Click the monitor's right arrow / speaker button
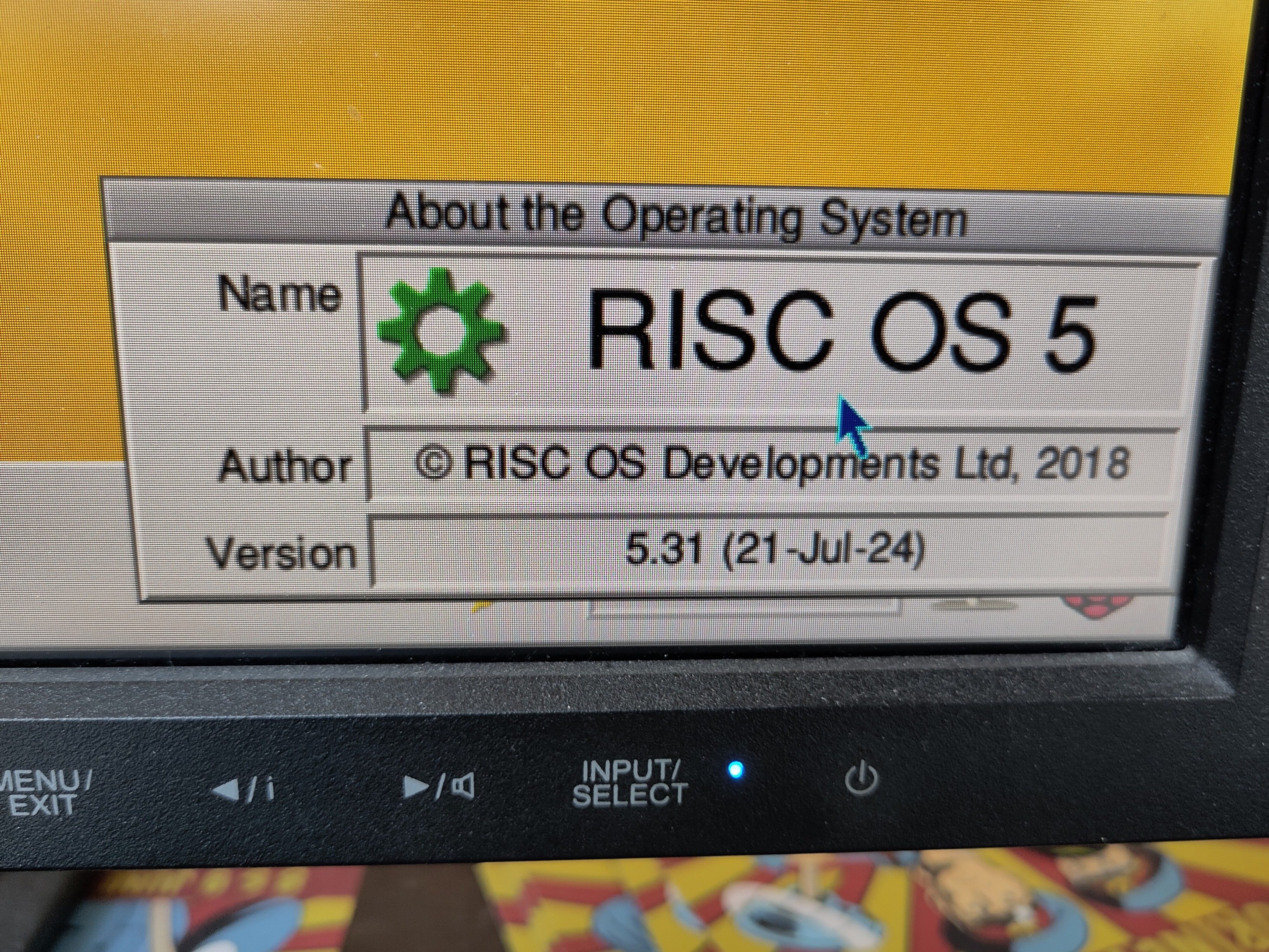 pyautogui.click(x=439, y=787)
